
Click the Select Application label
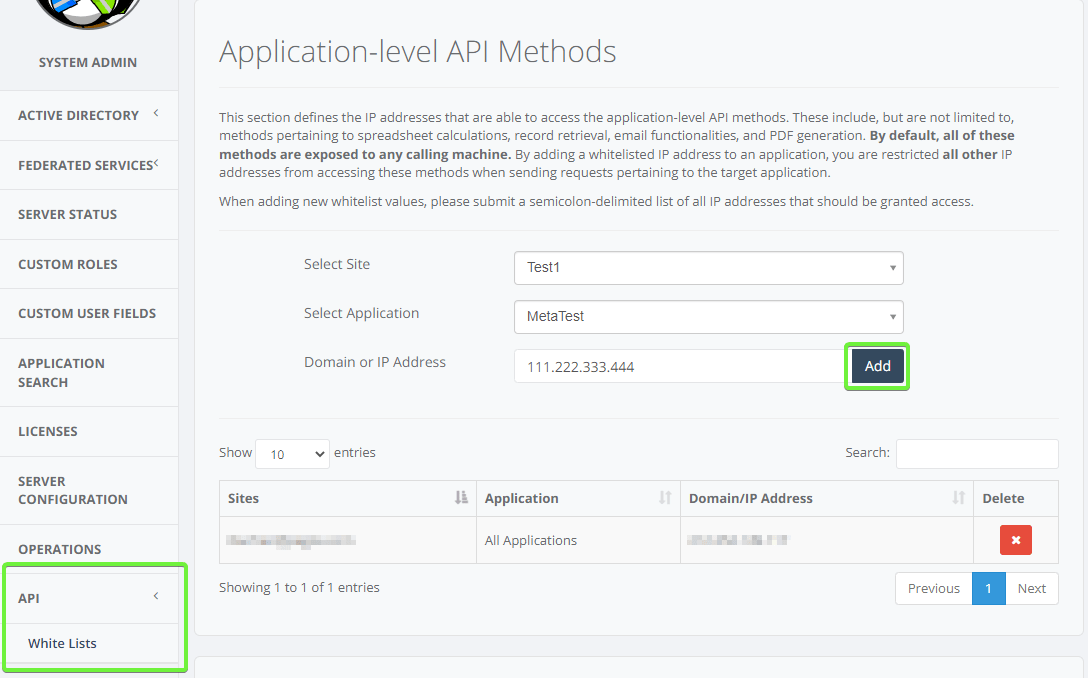point(362,313)
